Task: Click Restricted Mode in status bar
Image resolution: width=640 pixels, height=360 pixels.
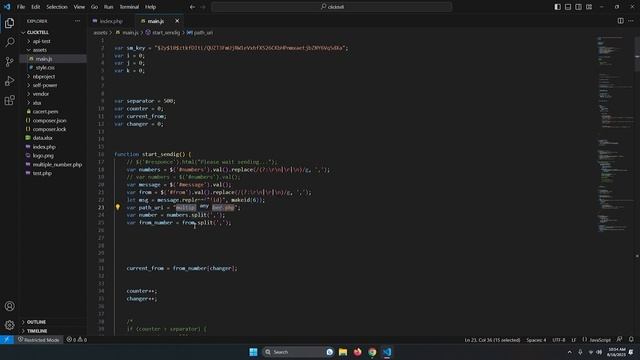Action: pos(39,340)
